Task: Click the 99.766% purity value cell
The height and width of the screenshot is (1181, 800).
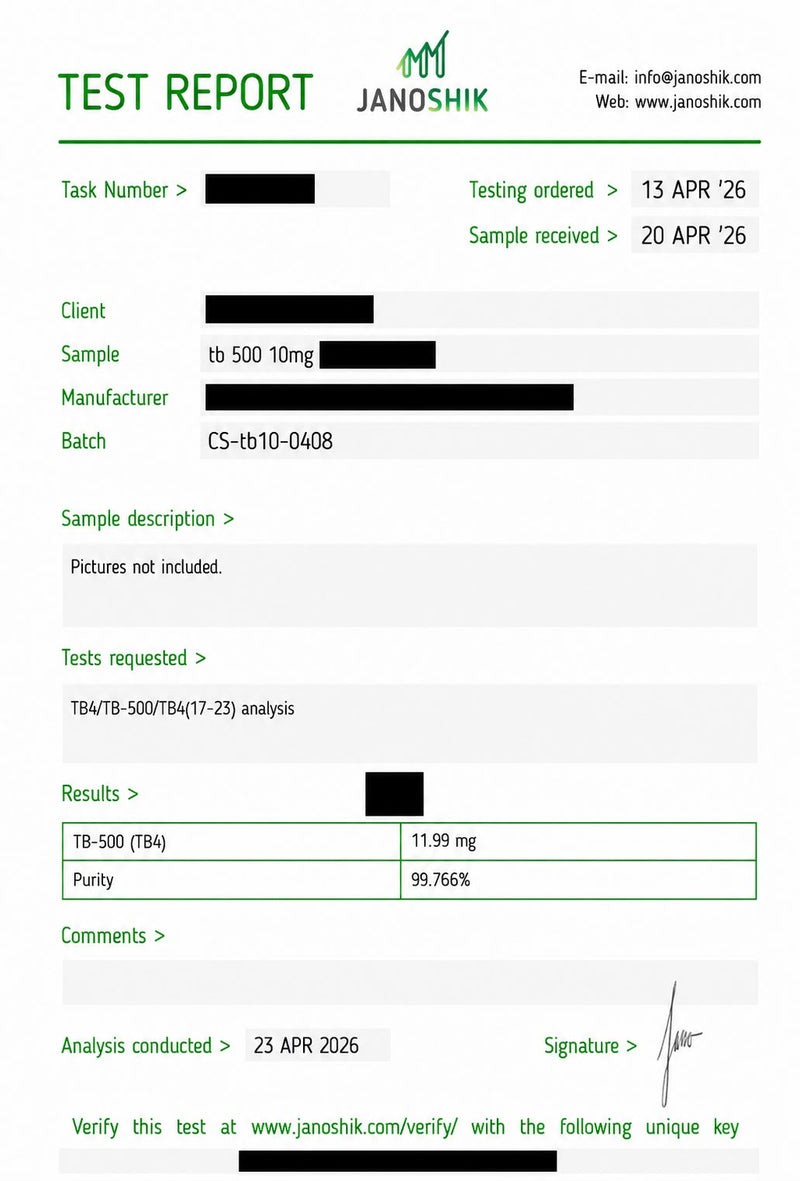Action: [578, 880]
